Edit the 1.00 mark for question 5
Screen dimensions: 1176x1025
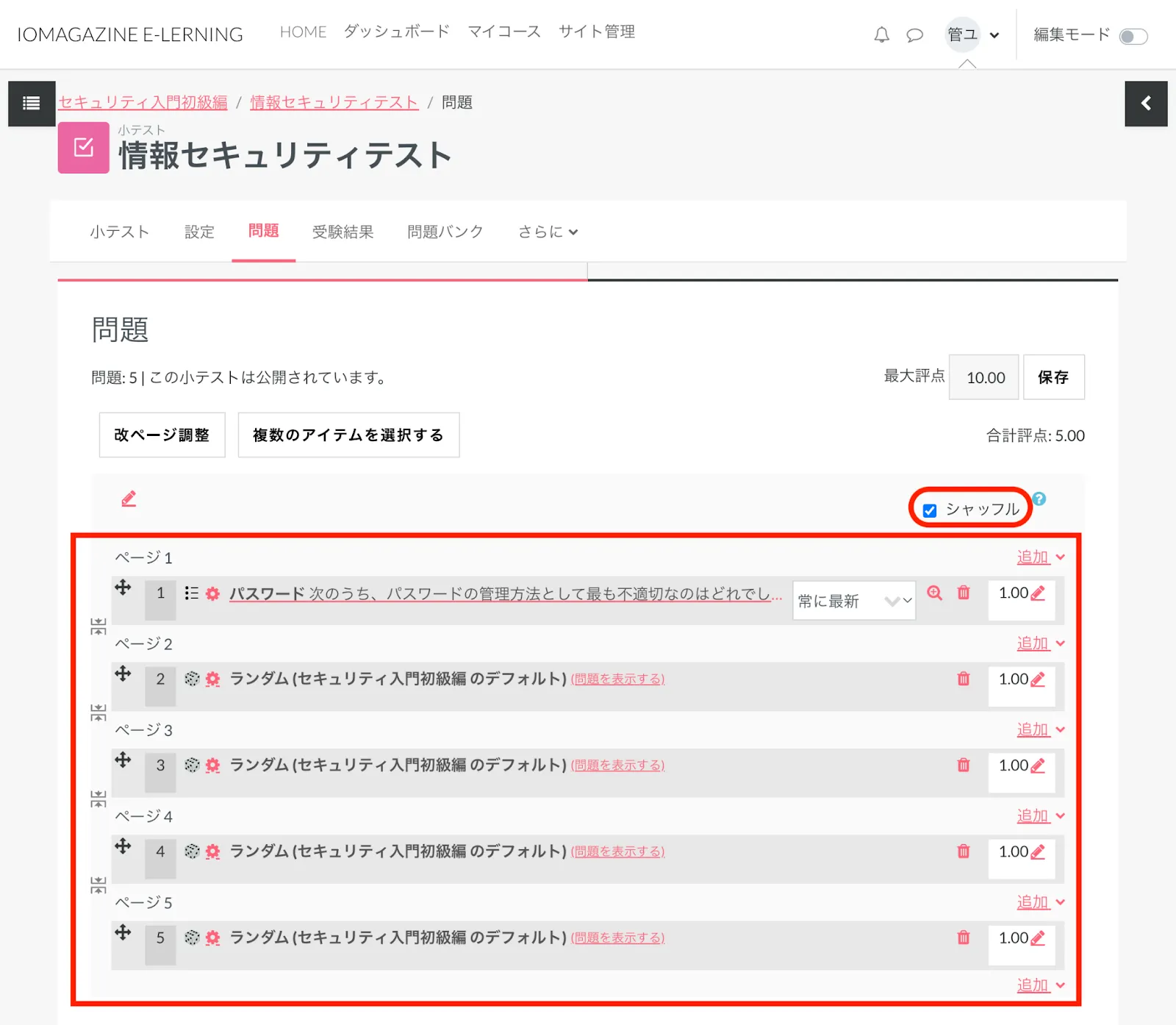click(1038, 938)
